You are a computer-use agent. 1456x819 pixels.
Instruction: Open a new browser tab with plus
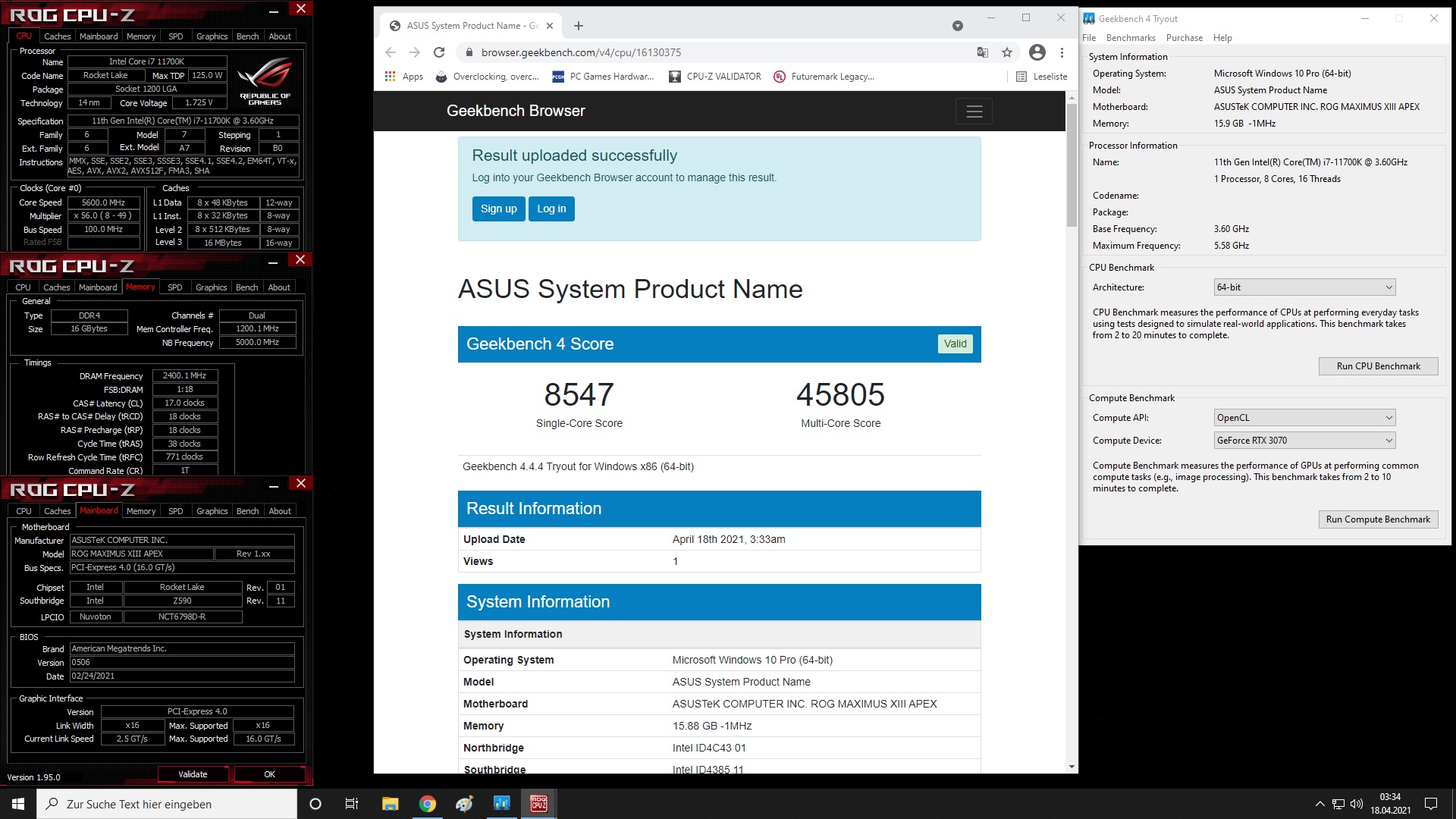(579, 26)
